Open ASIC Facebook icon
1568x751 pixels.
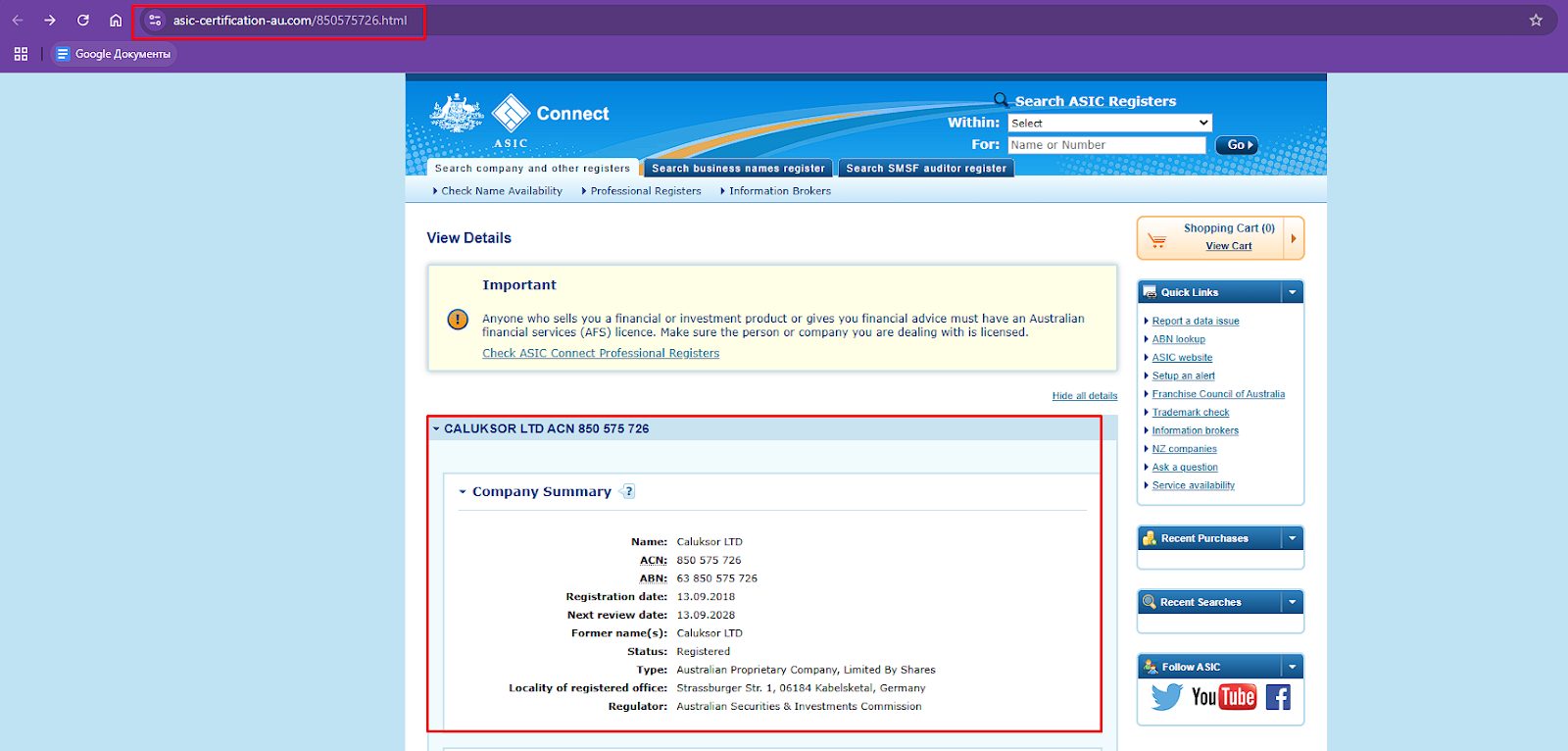point(1278,697)
